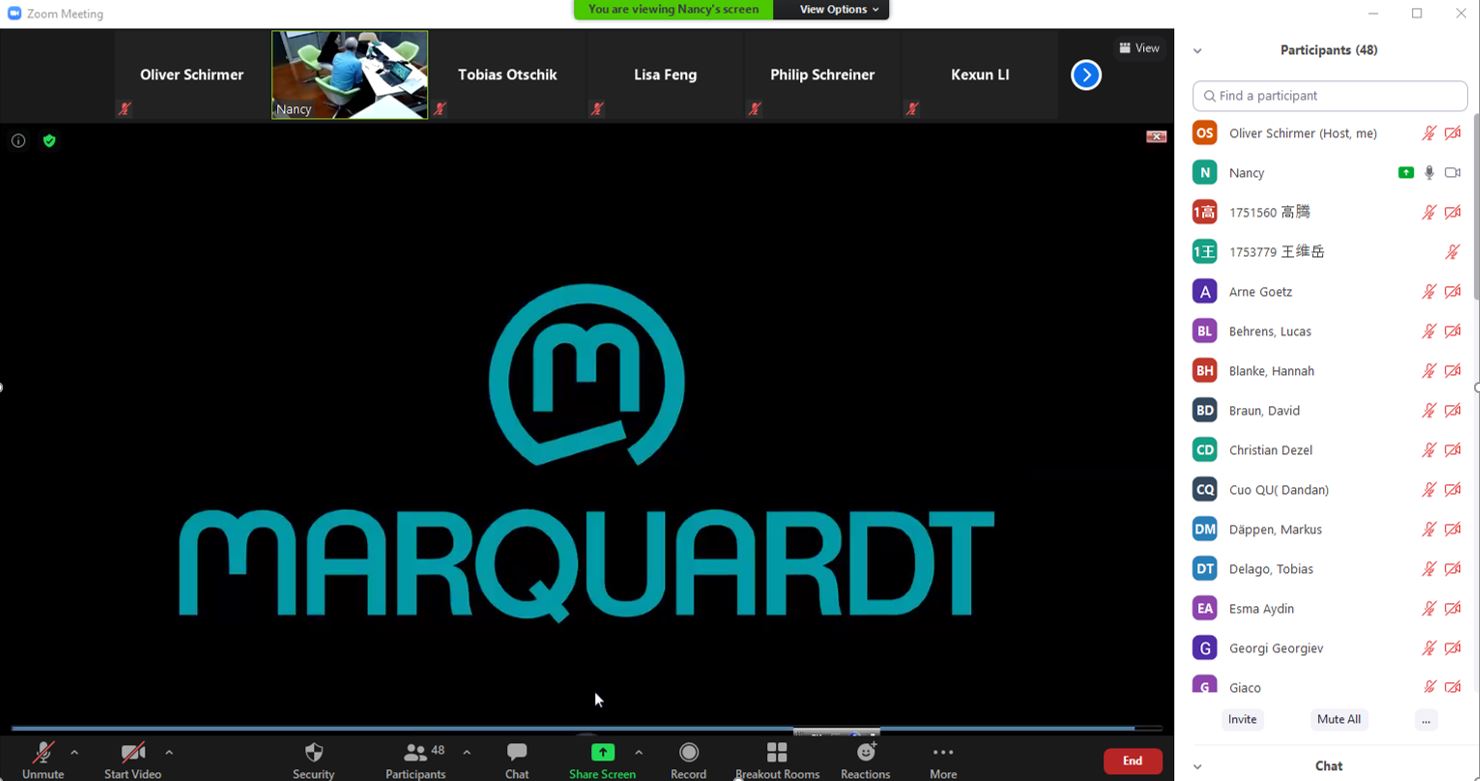Toggle the Participants panel icon
This screenshot has width=1480, height=781.
point(414,752)
